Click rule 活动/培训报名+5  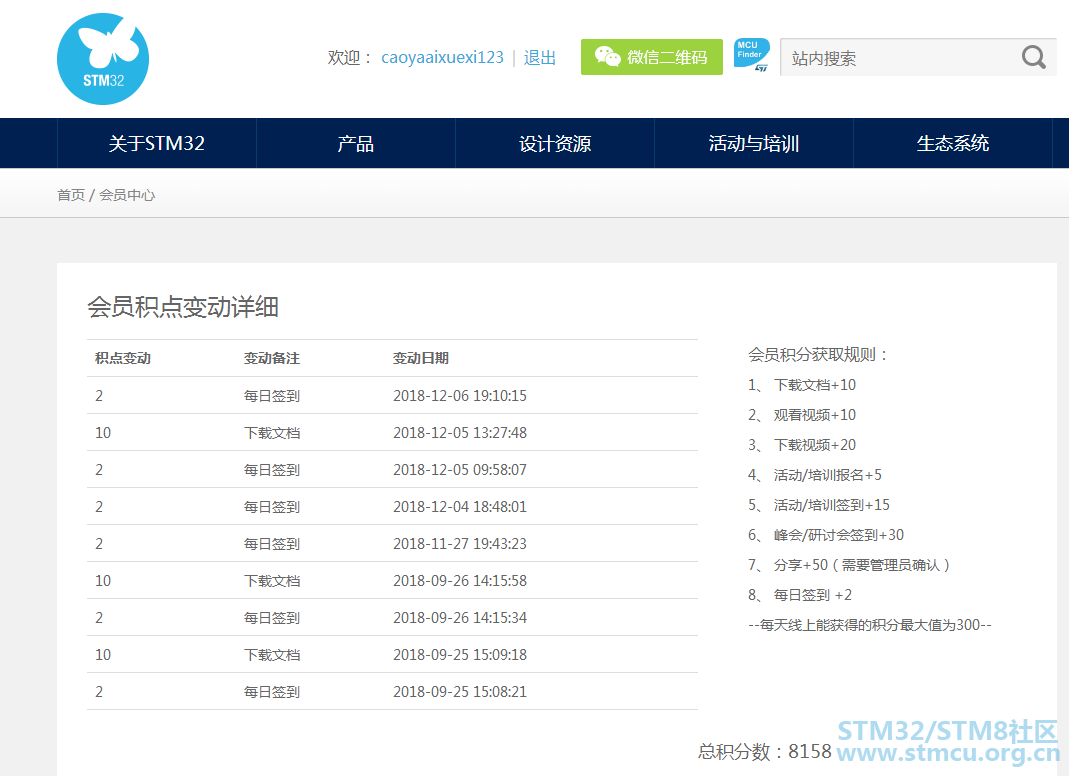[x=828, y=475]
